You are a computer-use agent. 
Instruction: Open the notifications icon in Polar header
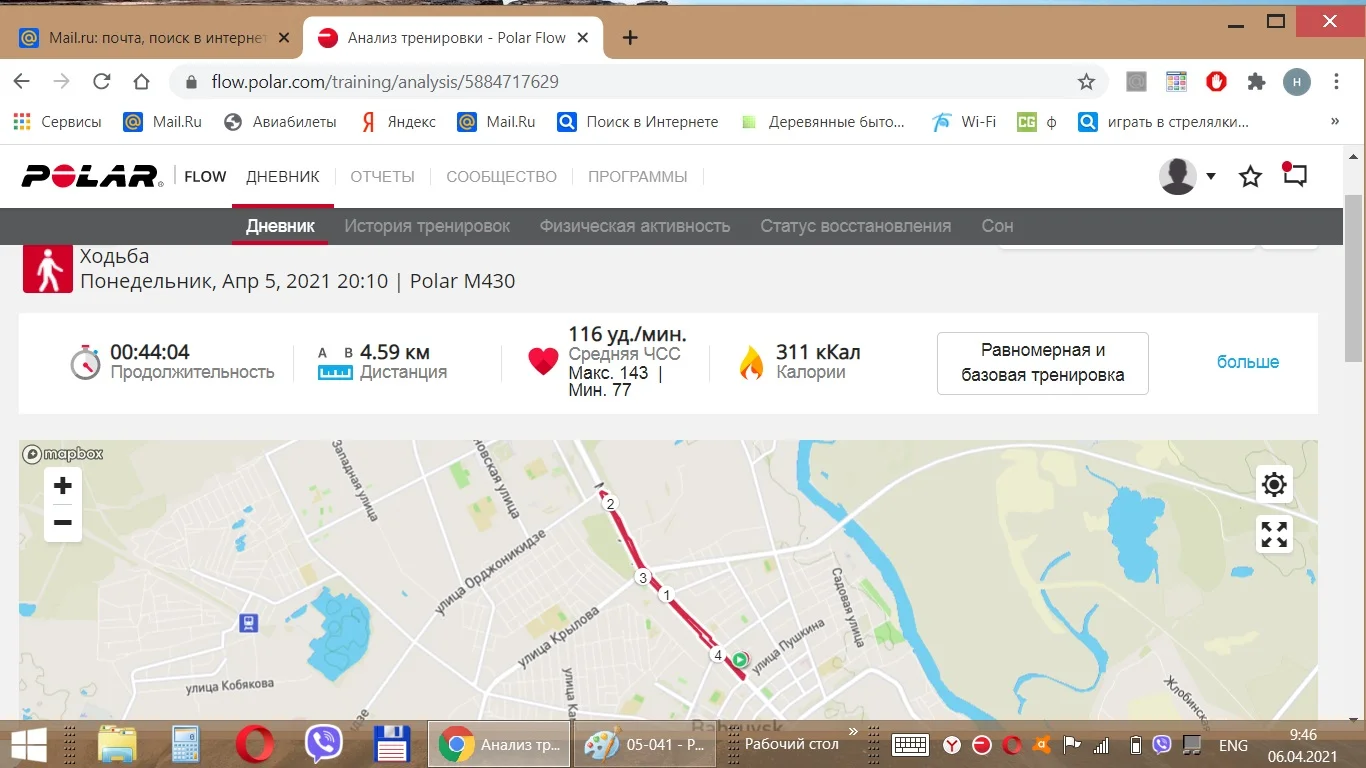coord(1294,175)
